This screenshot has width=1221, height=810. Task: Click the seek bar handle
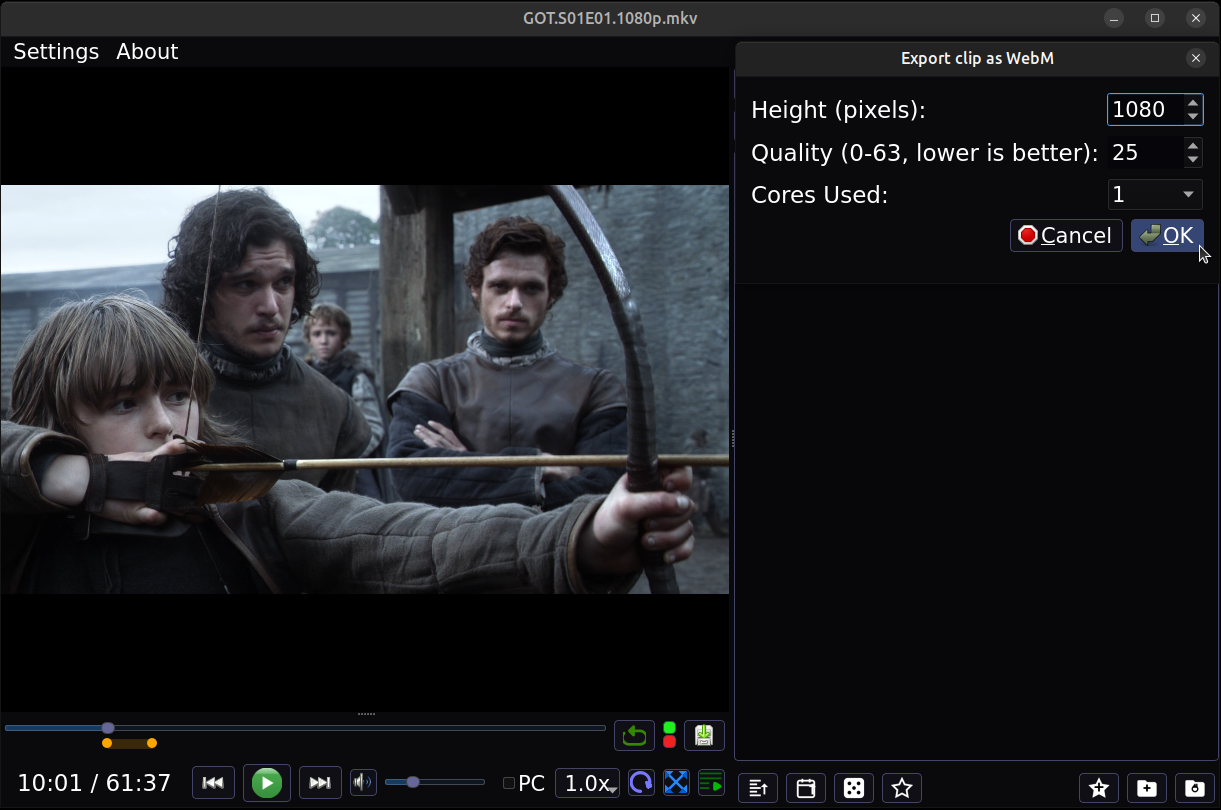pos(108,728)
